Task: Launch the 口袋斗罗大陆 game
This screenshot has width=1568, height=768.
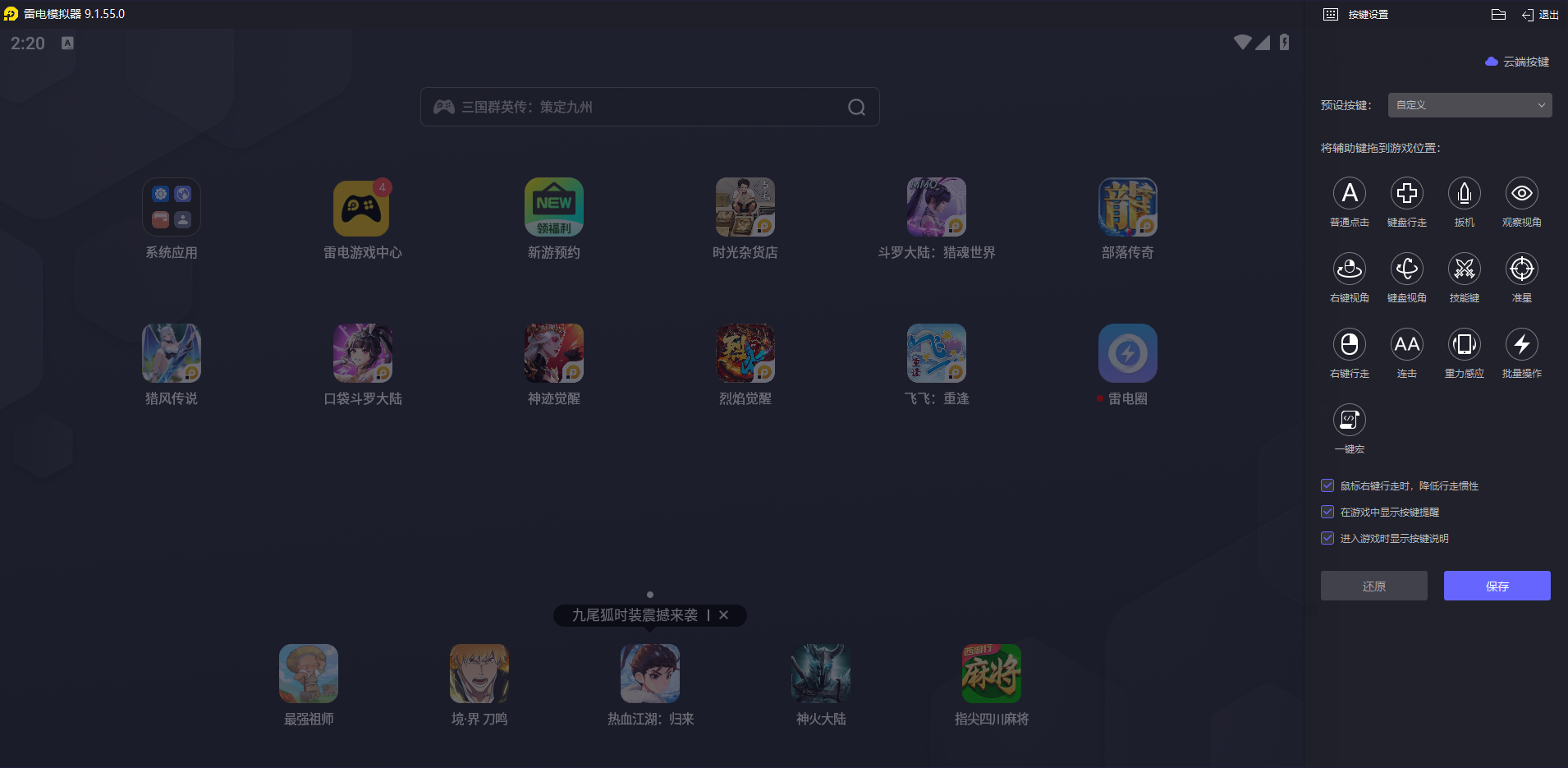Action: point(363,353)
